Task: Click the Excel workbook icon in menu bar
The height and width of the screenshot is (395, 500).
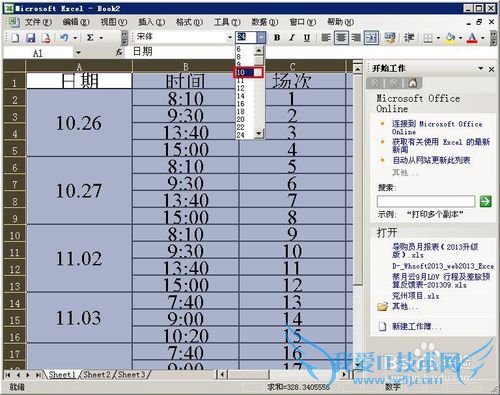Action: tap(13, 22)
